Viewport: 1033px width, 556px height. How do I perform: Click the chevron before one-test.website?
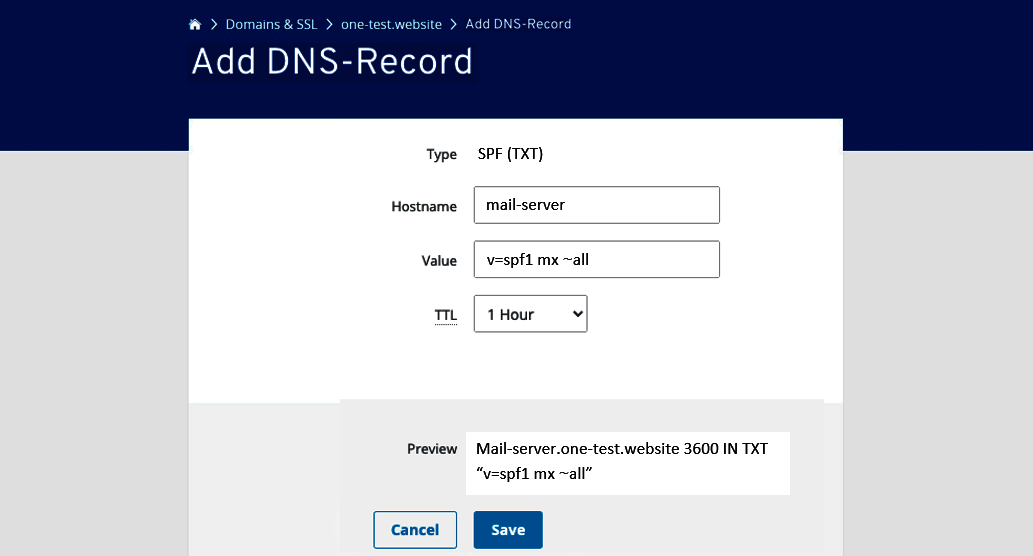click(x=328, y=24)
